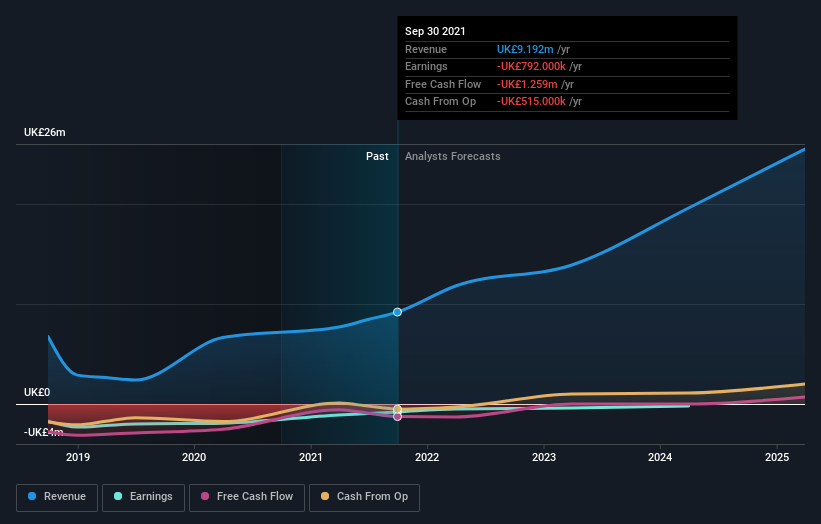Click the orange Cash From Op data marker
The height and width of the screenshot is (524, 821).
(397, 409)
